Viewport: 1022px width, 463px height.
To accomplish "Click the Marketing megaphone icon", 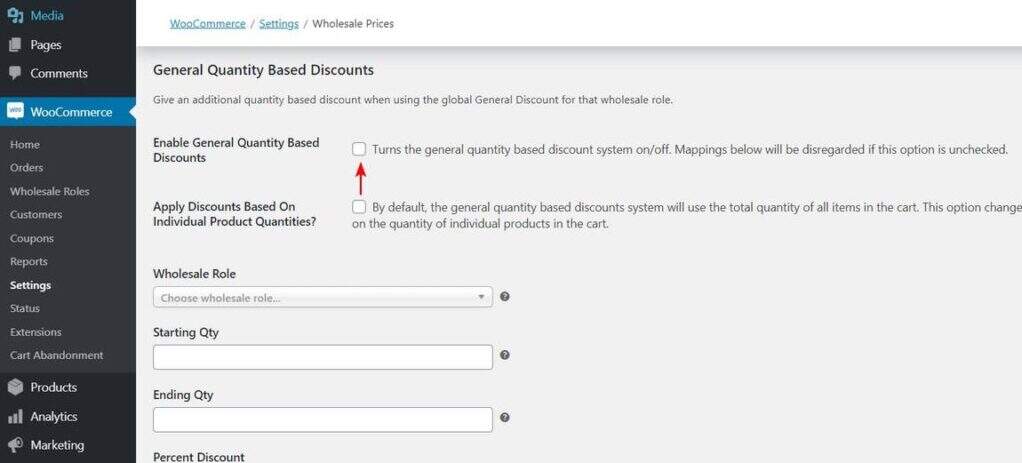I will [15, 445].
